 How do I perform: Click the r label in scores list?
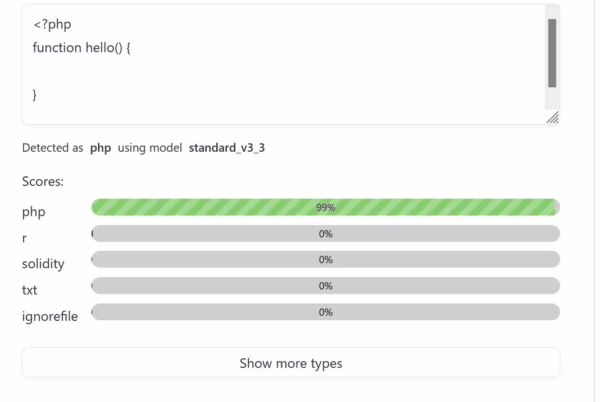coord(25,238)
